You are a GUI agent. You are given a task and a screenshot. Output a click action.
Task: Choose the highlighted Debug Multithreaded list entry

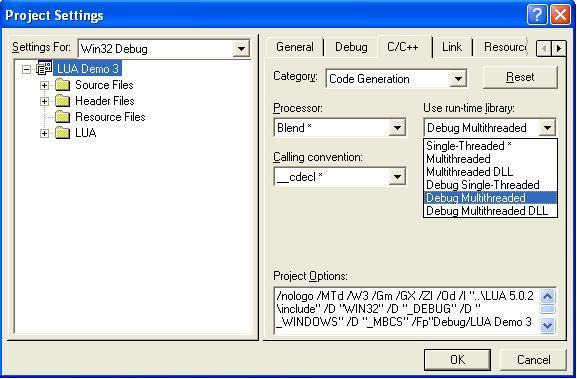490,198
